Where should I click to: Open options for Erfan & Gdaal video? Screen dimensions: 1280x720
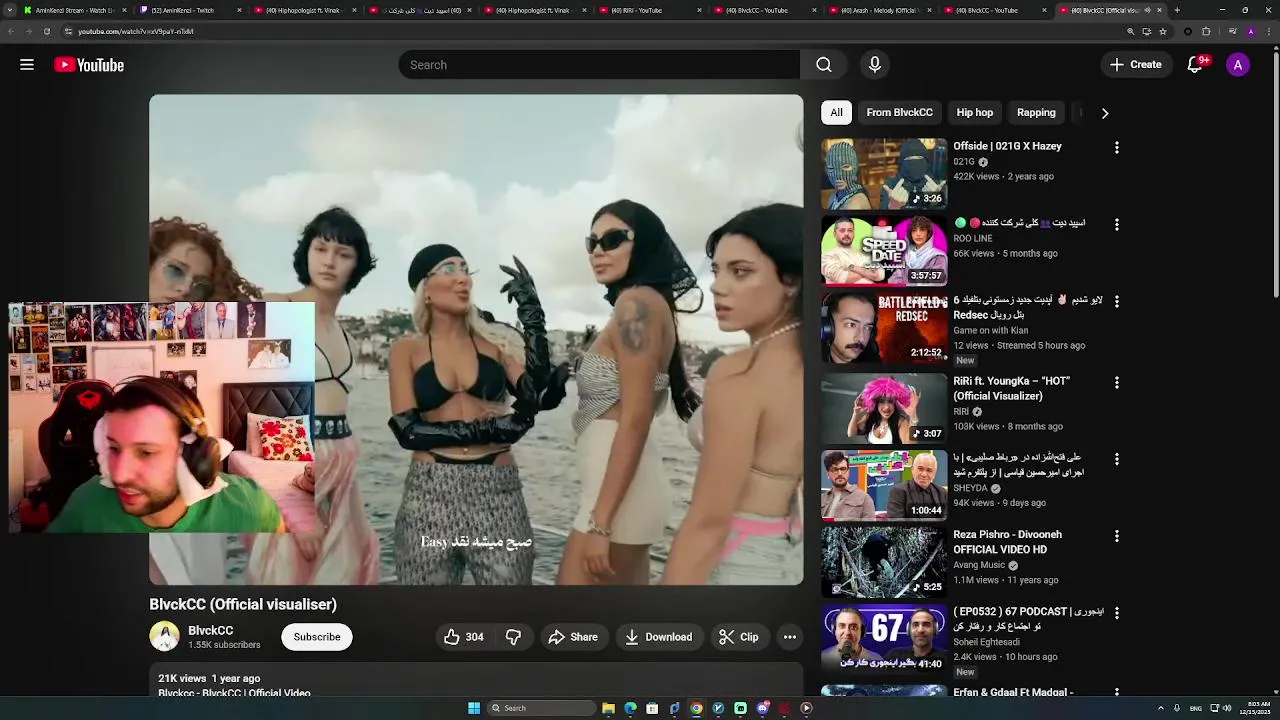point(1117,691)
